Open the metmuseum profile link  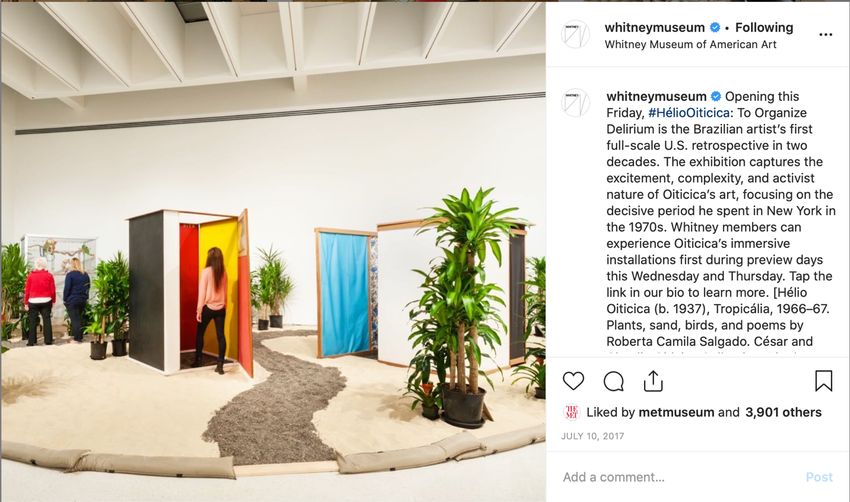(x=676, y=412)
